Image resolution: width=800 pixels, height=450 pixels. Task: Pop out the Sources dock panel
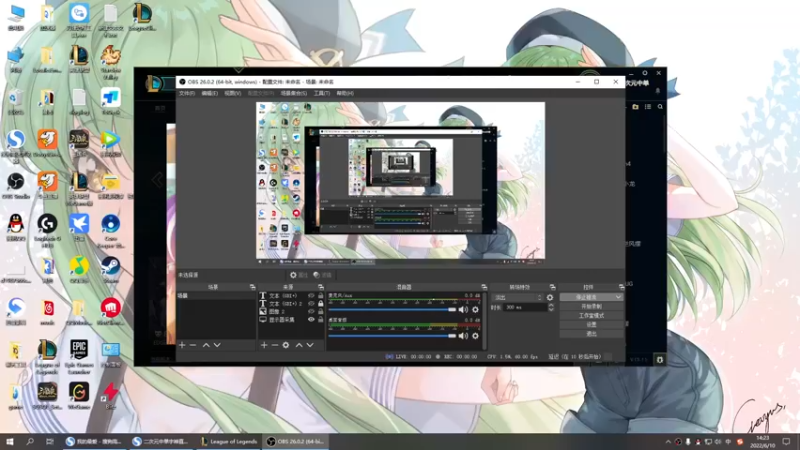[320, 287]
